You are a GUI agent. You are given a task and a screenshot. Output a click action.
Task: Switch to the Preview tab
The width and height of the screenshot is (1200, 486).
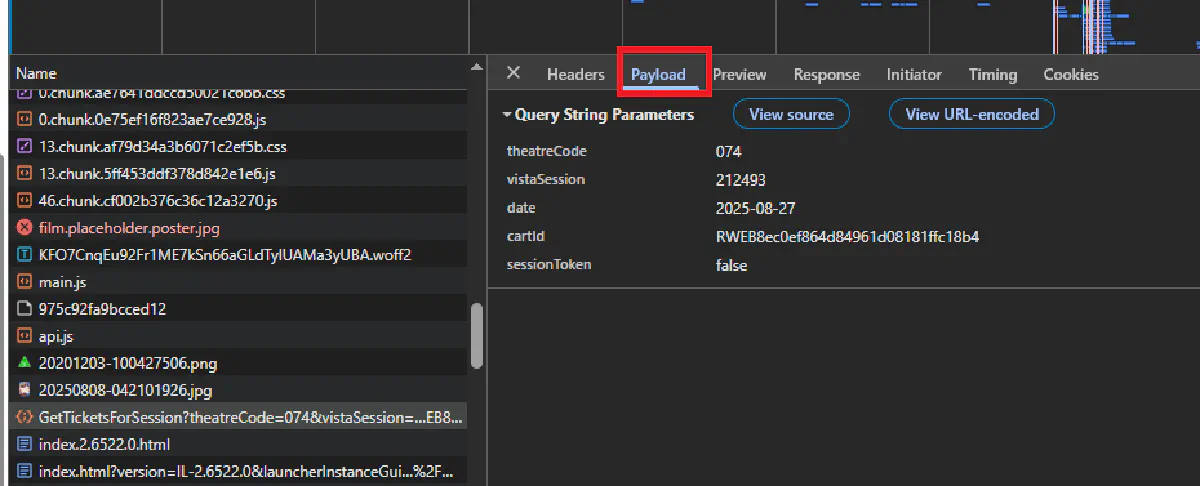tap(739, 75)
